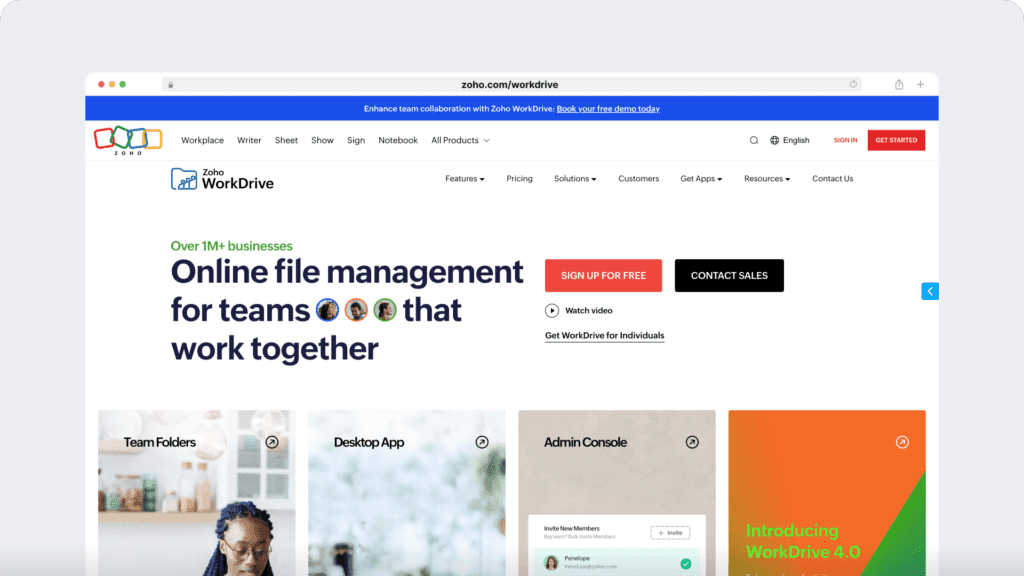Click the SIGN UP FOR FREE button

pos(603,275)
